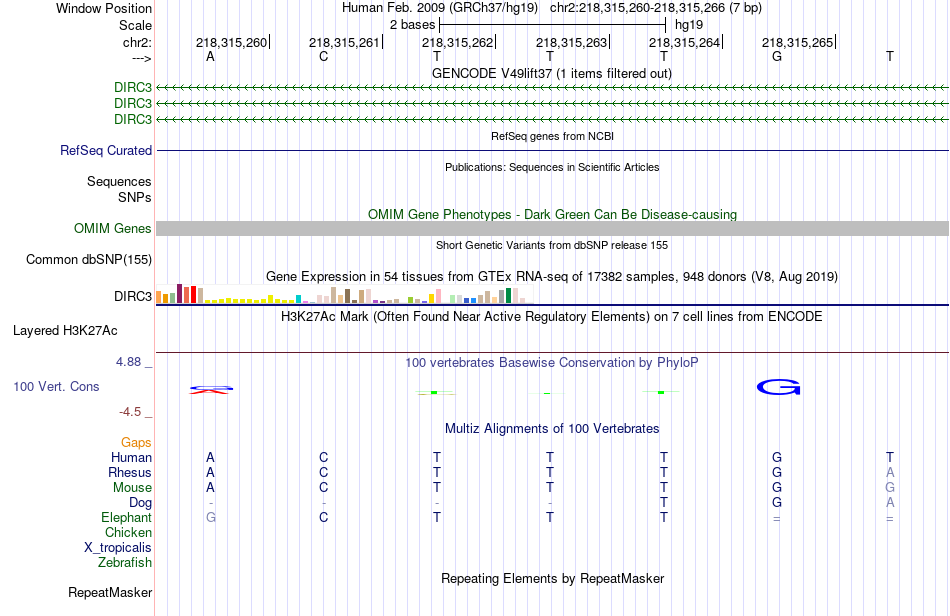
Task: Open the Multiz Alignments of 100 Vertebrates title
Action: pos(552,428)
